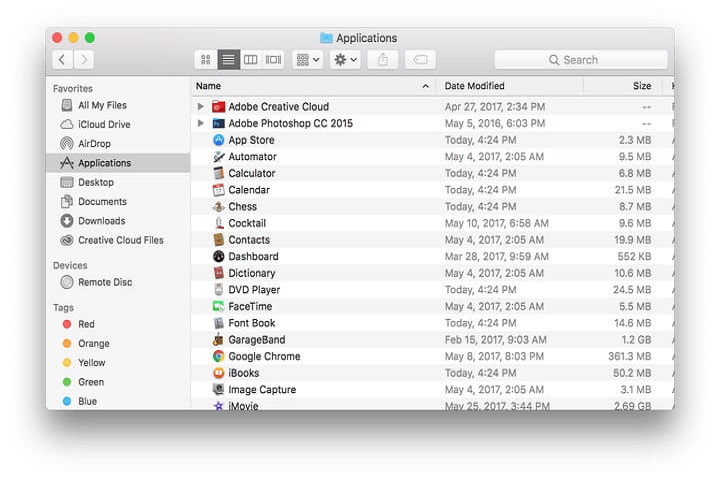Click the App Store app icon
720x480 pixels.
point(219,140)
